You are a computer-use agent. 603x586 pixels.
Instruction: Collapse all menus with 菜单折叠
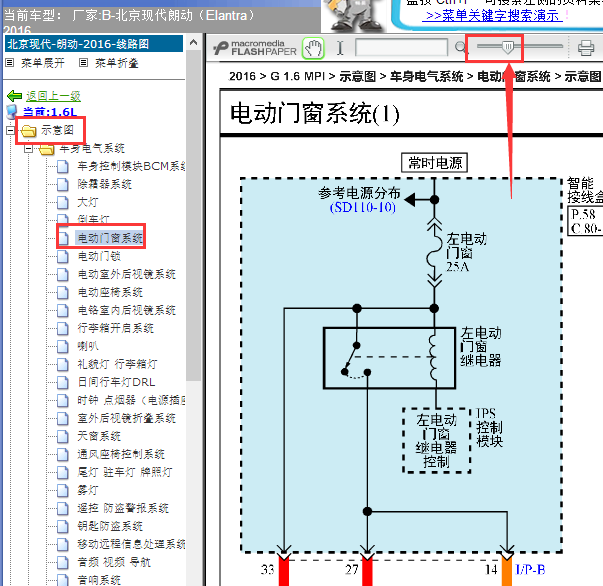[x=117, y=63]
